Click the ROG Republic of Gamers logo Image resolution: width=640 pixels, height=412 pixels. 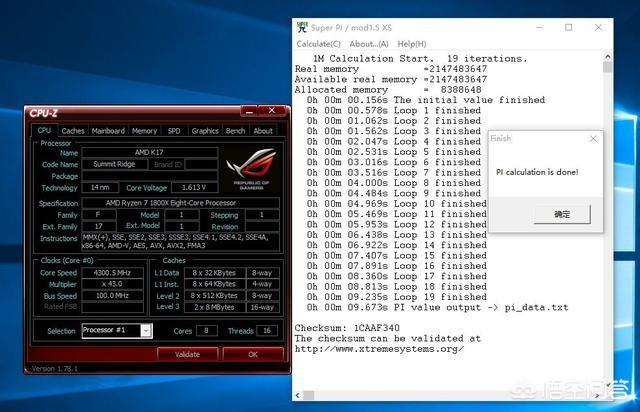252,168
